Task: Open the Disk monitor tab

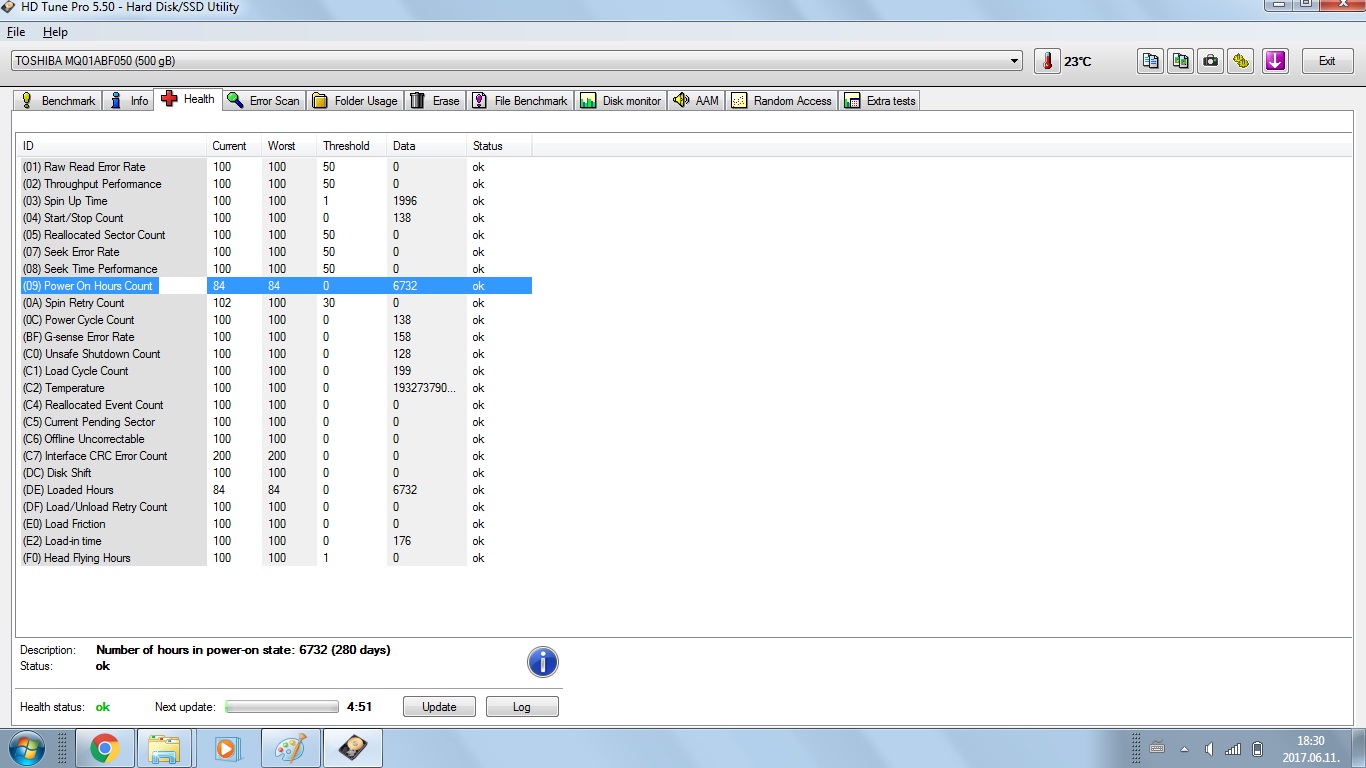Action: [x=621, y=101]
